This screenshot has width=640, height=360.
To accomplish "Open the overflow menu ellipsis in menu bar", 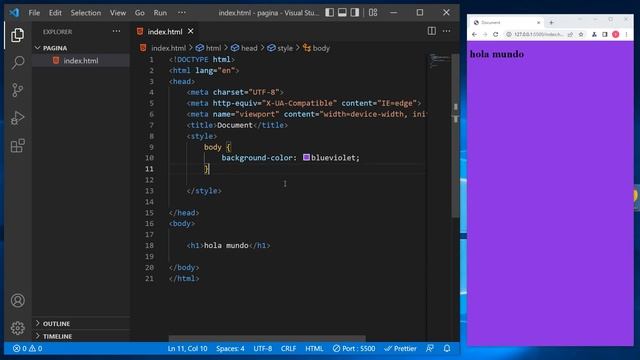I will [182, 13].
